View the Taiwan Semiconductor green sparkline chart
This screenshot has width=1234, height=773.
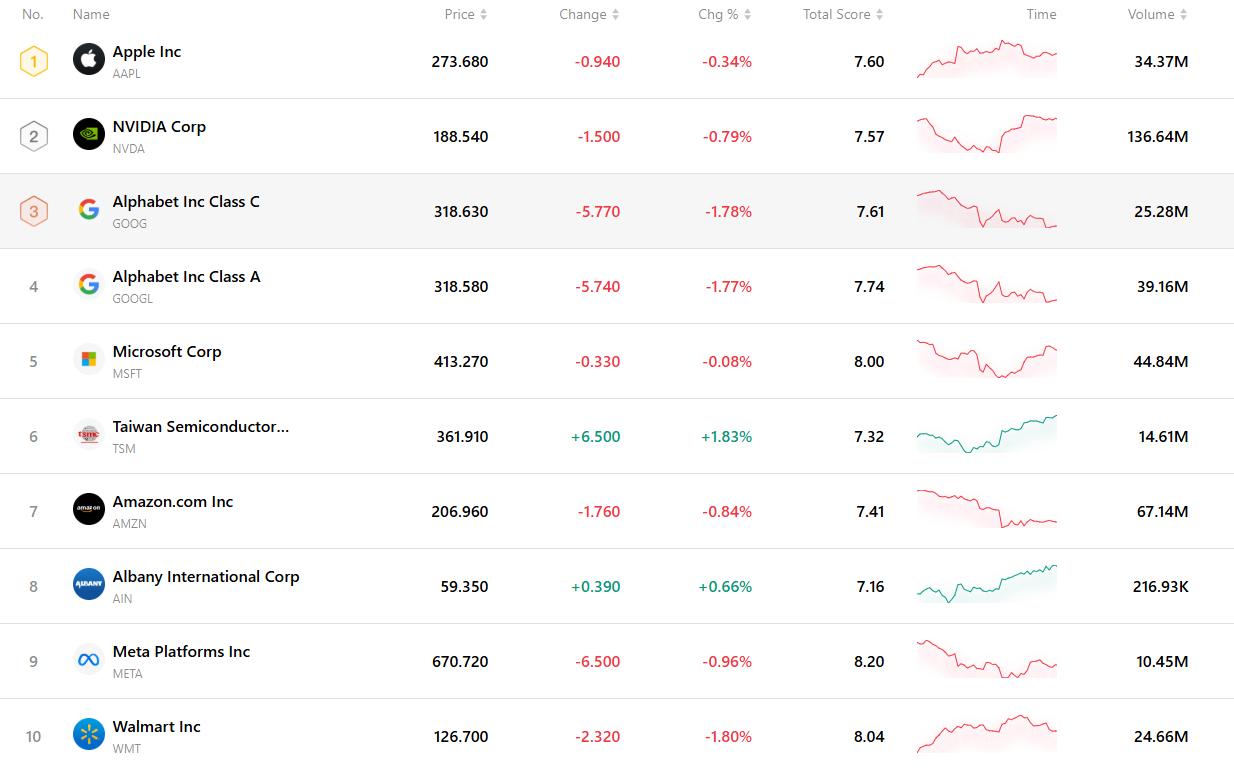(x=986, y=435)
